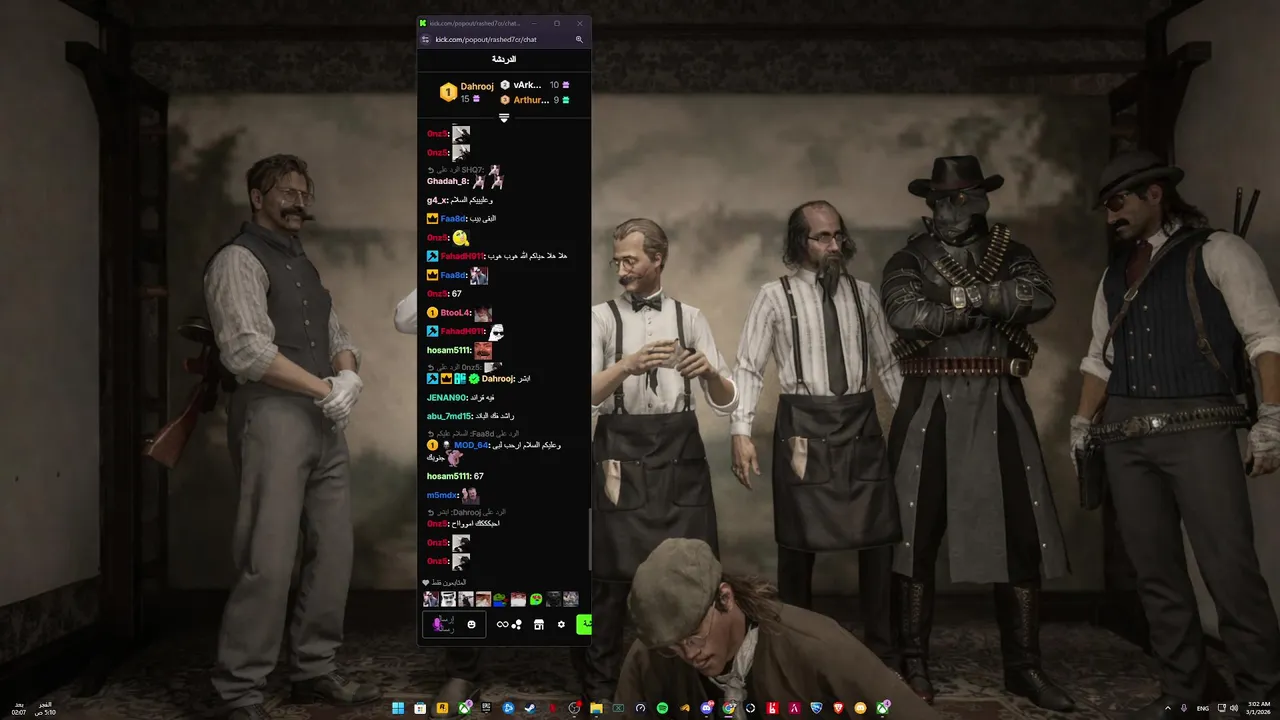1280x720 pixels.
Task: Open Arthur... entry in the leaderboard
Action: (x=531, y=100)
